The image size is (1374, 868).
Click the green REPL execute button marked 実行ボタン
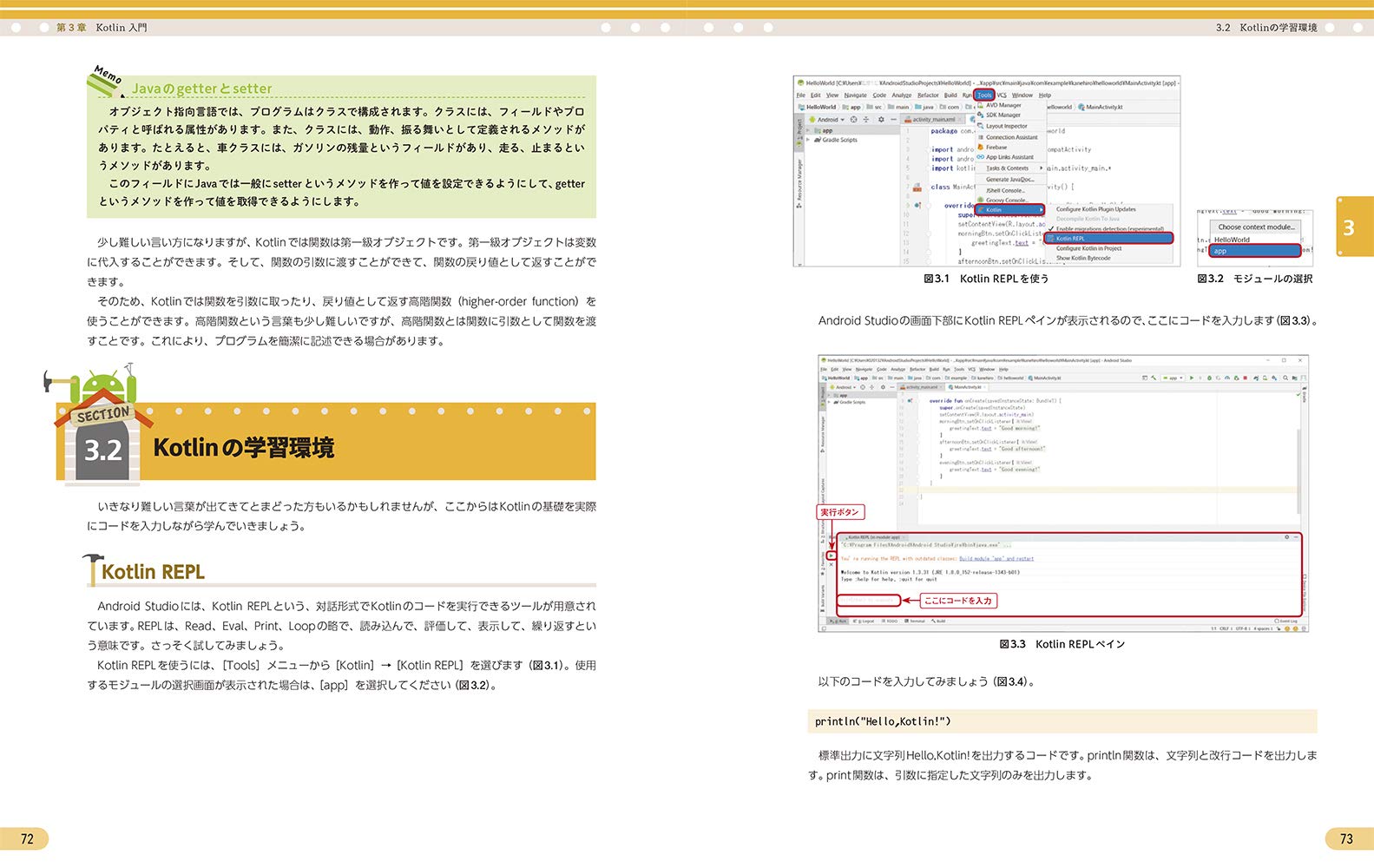coord(832,556)
